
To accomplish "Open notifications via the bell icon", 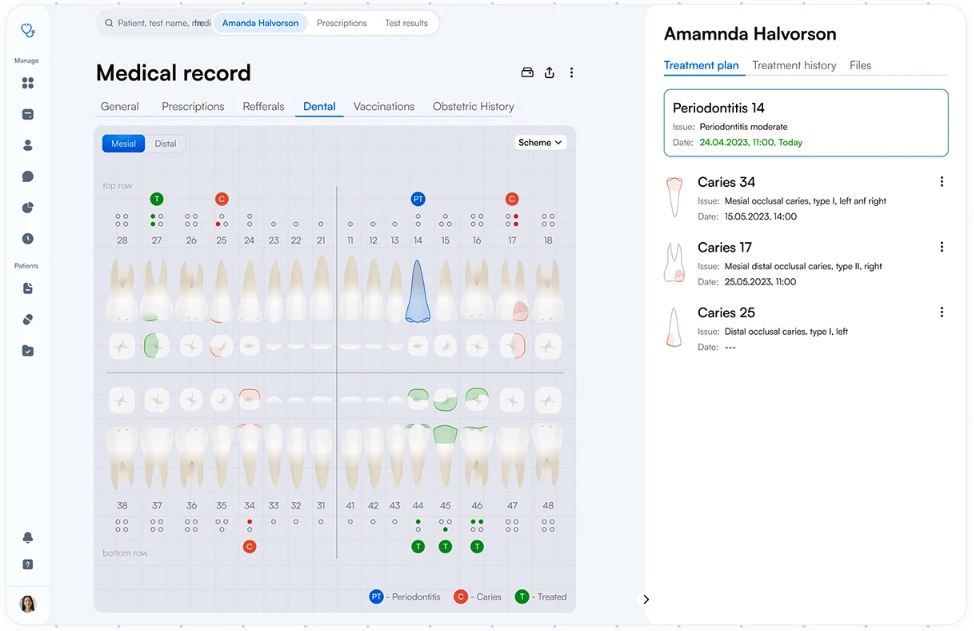I will [x=27, y=537].
